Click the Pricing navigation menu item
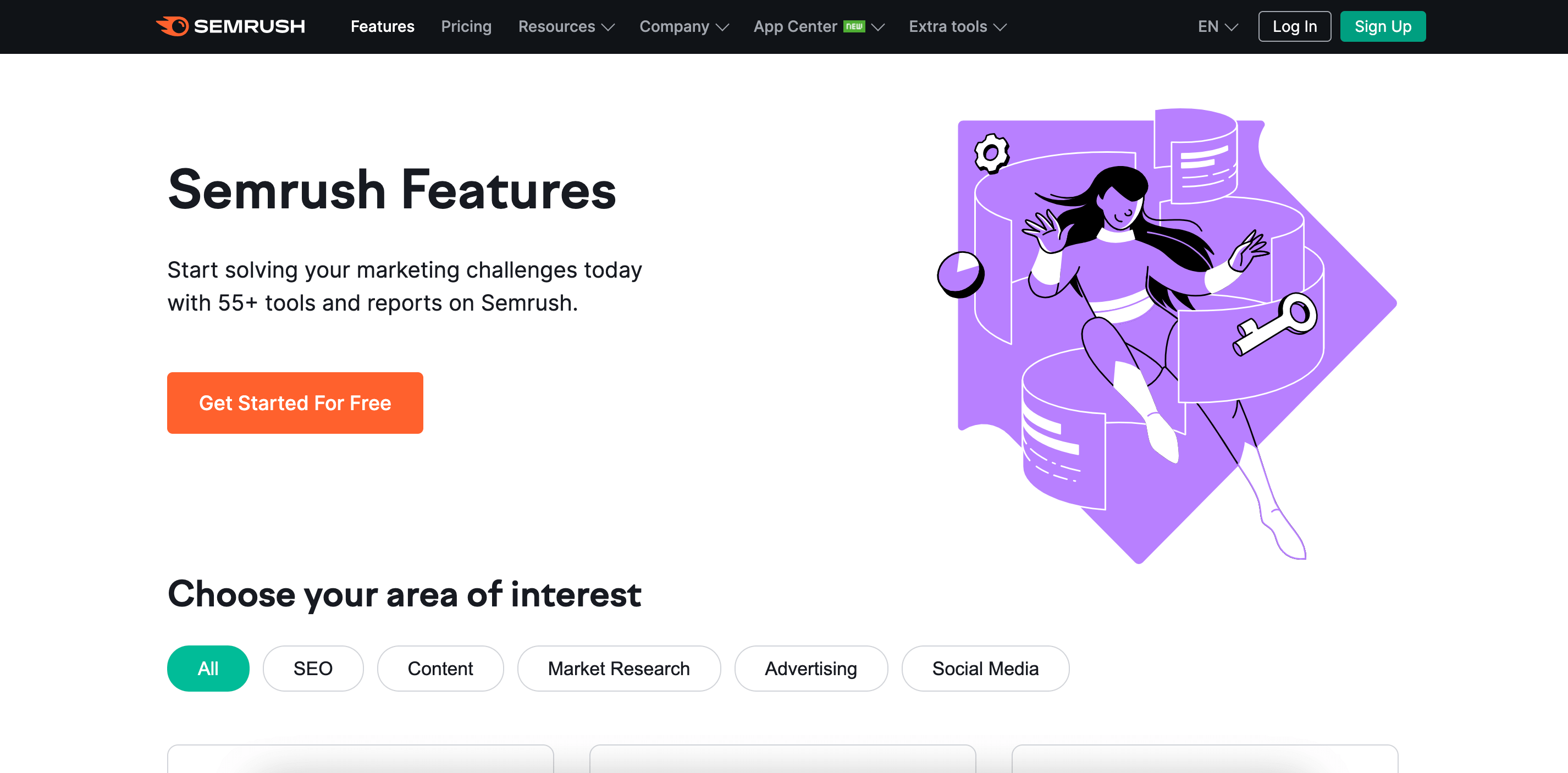Screen dimensions: 1568x773 (x=467, y=27)
